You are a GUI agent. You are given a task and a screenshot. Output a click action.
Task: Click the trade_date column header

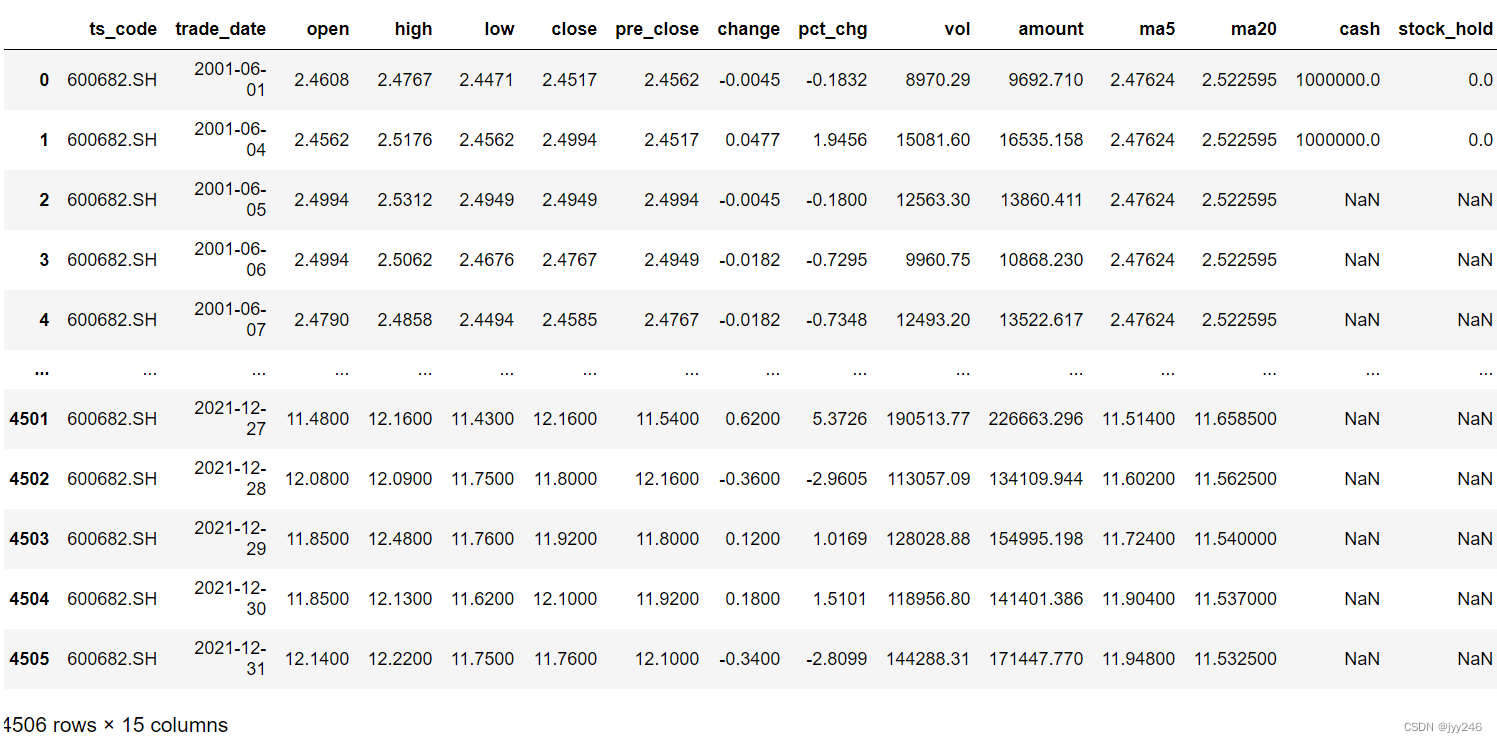[221, 29]
